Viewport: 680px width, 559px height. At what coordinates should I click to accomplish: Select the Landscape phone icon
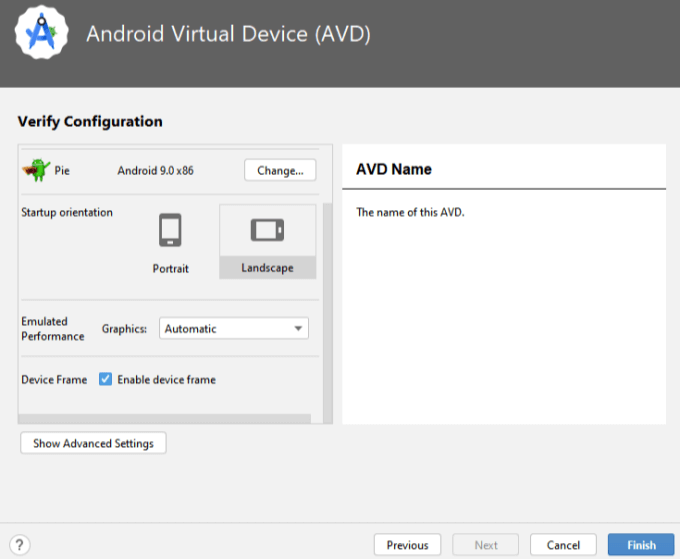(267, 230)
